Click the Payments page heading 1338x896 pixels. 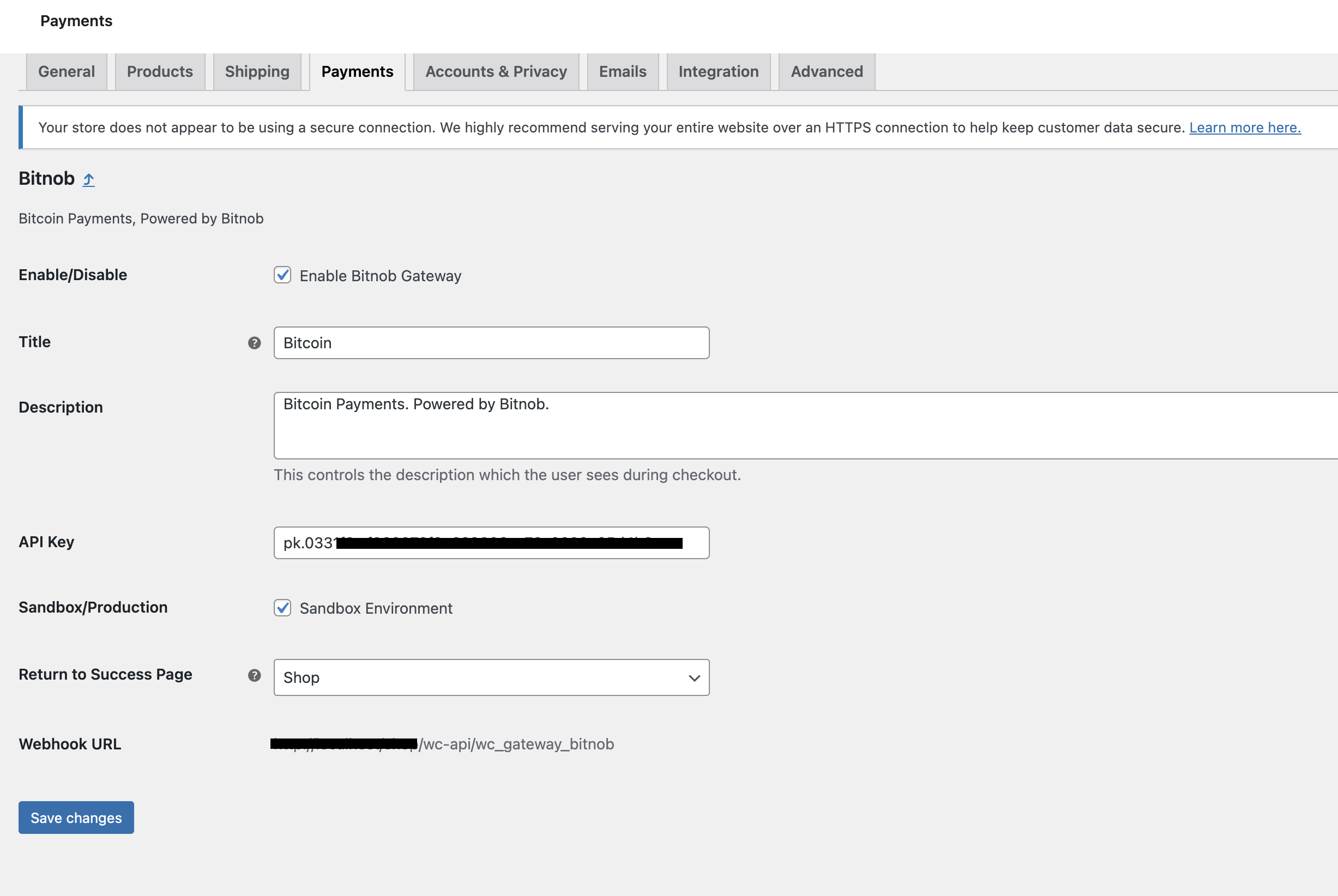pyautogui.click(x=76, y=21)
